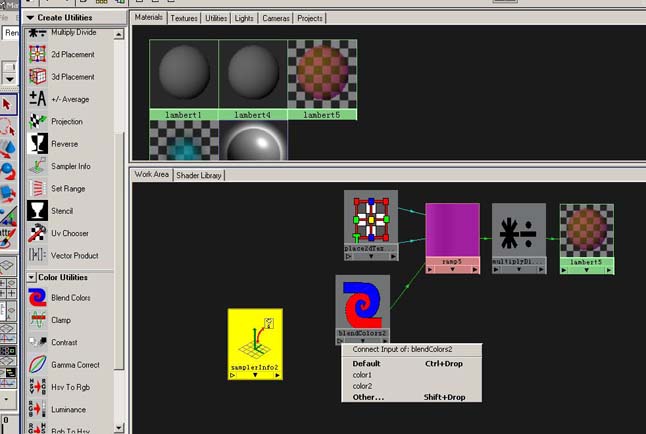Click the Sampler Info utility icon
This screenshot has width=646, height=434.
pyautogui.click(x=37, y=166)
